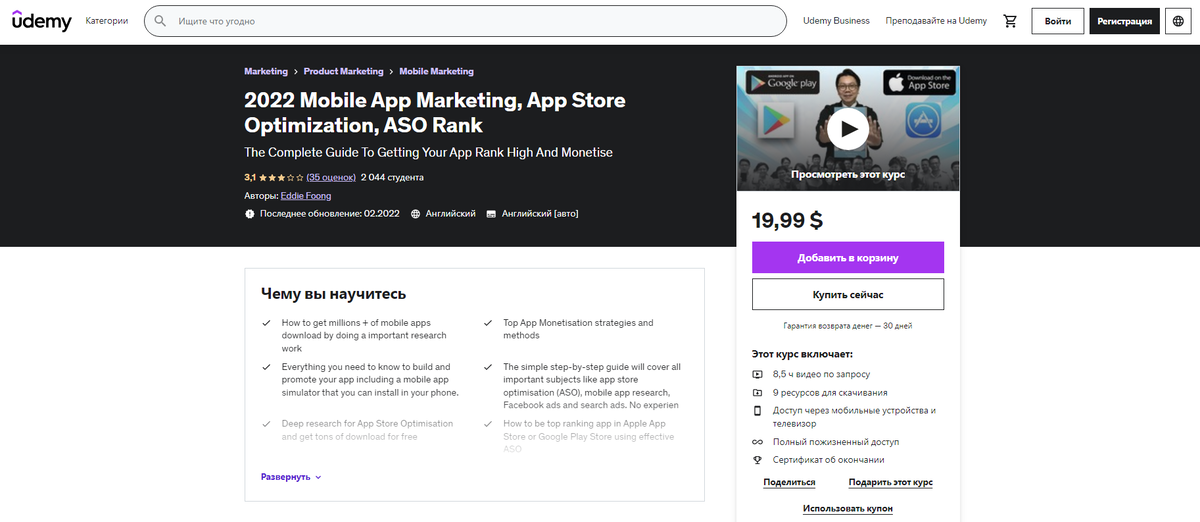Viewport: 1200px width, 522px height.
Task: Click checkmark beside 'Top App Monetisation'
Action: pos(488,323)
